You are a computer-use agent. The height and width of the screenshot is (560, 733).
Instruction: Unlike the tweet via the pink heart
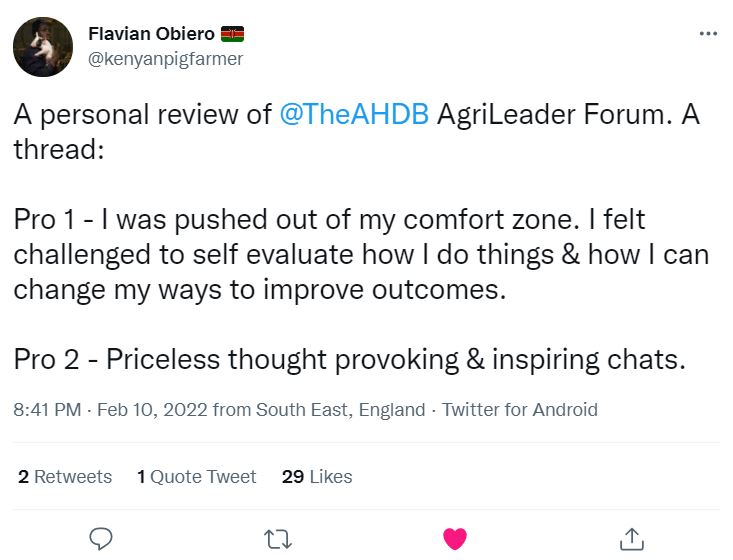(x=454, y=539)
